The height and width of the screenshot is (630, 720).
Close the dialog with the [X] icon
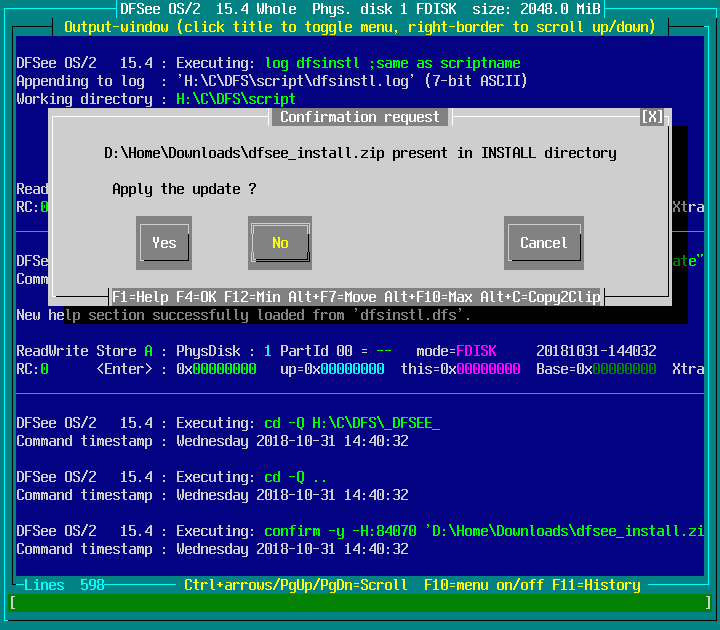652,117
